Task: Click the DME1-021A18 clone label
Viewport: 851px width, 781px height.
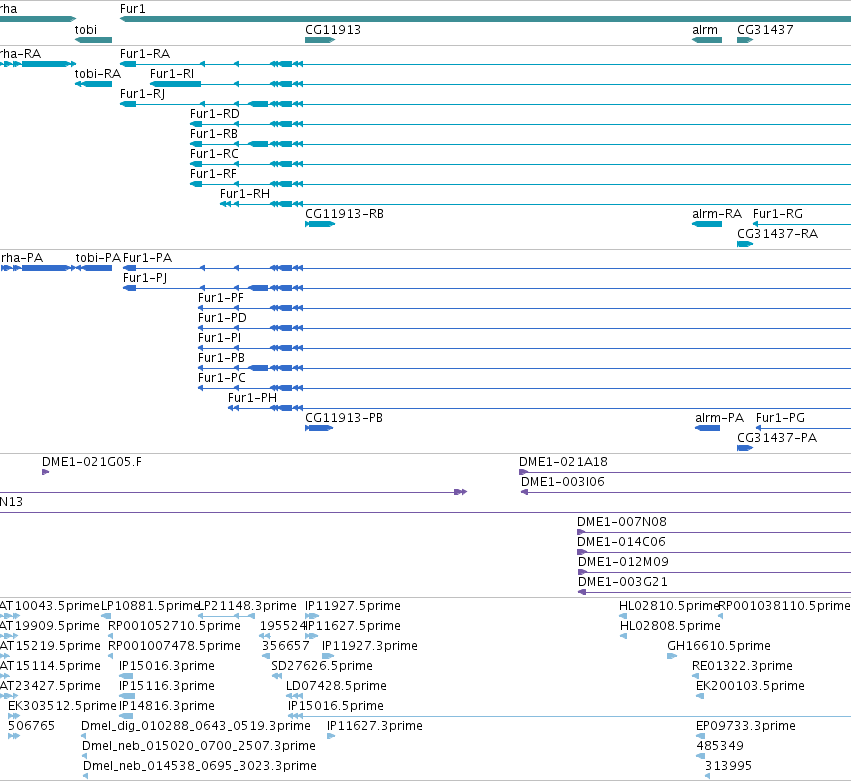Action: click(563, 462)
